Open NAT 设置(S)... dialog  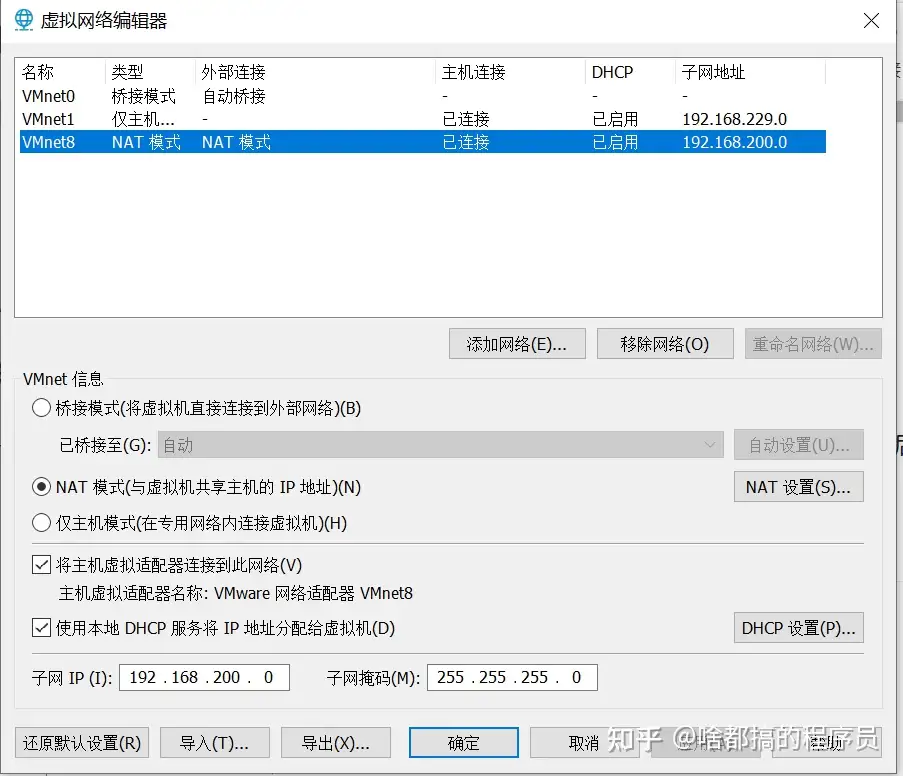coord(799,487)
